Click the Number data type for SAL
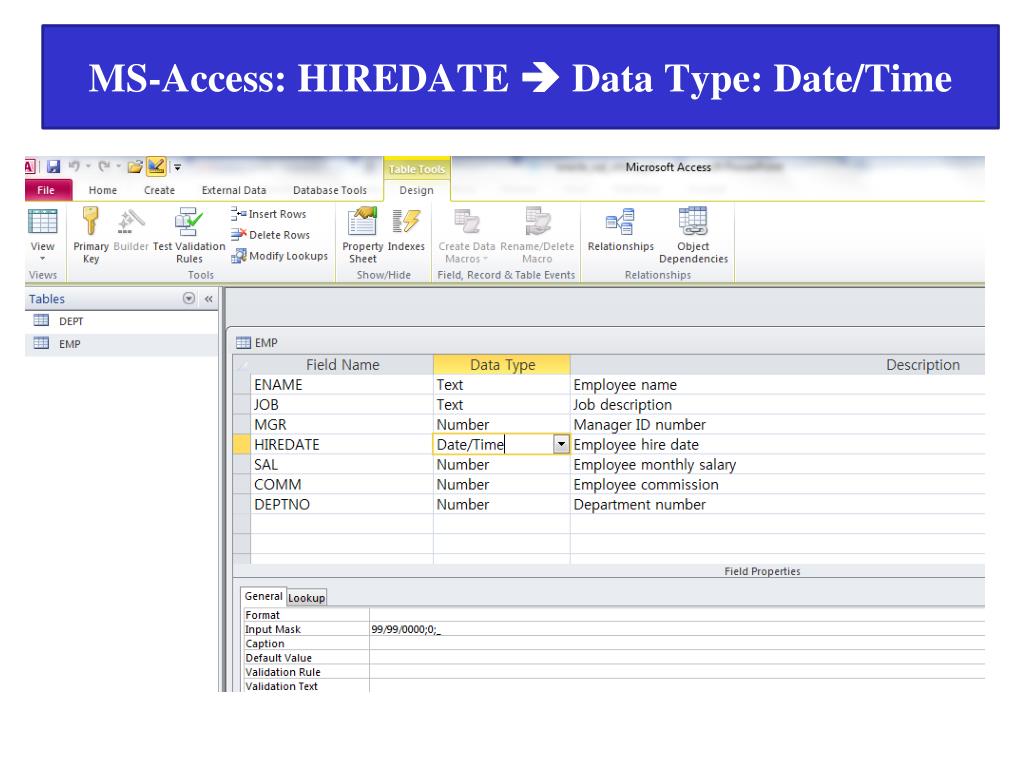 (x=502, y=464)
